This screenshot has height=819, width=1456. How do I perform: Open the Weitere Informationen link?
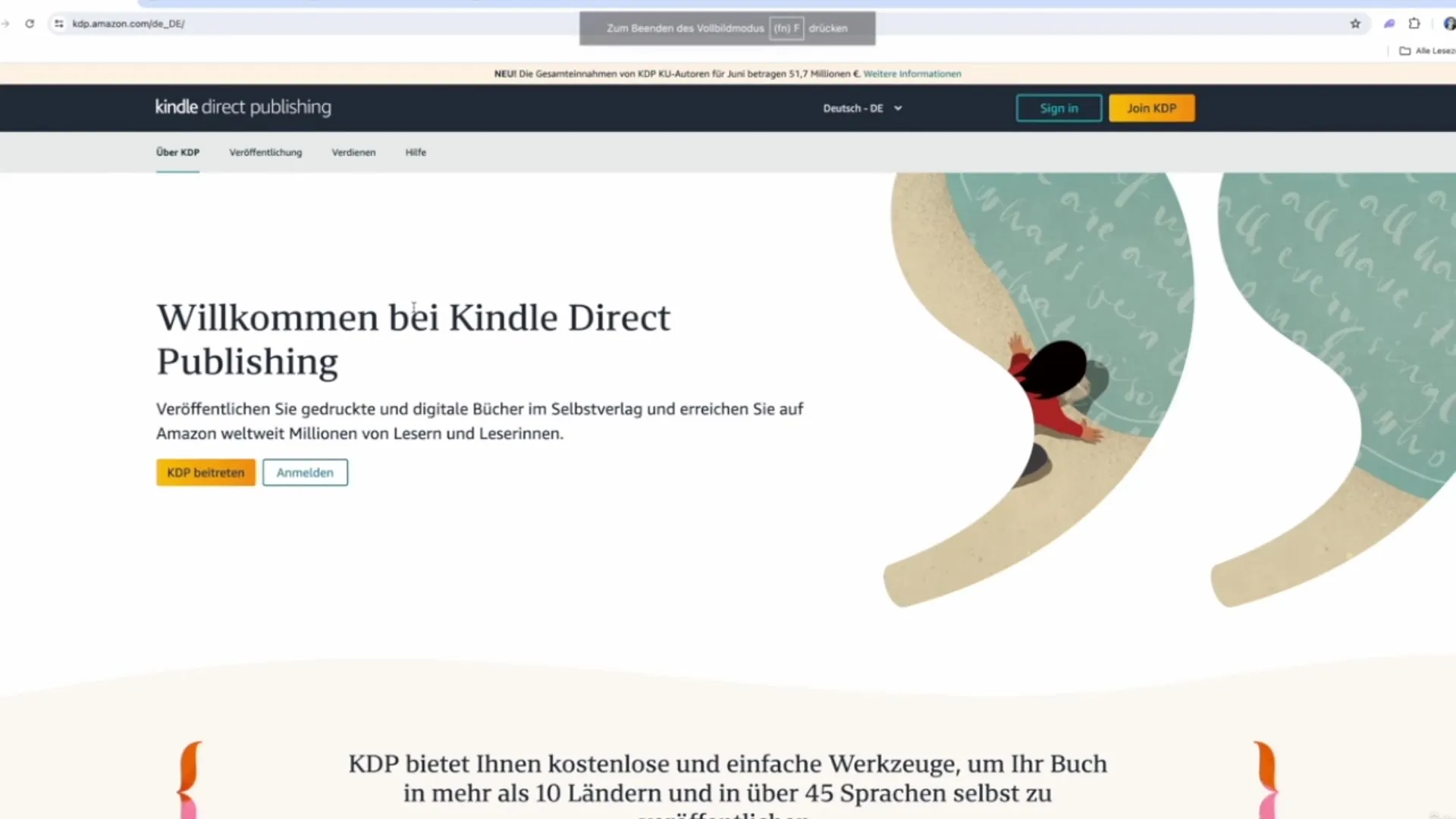pos(912,74)
